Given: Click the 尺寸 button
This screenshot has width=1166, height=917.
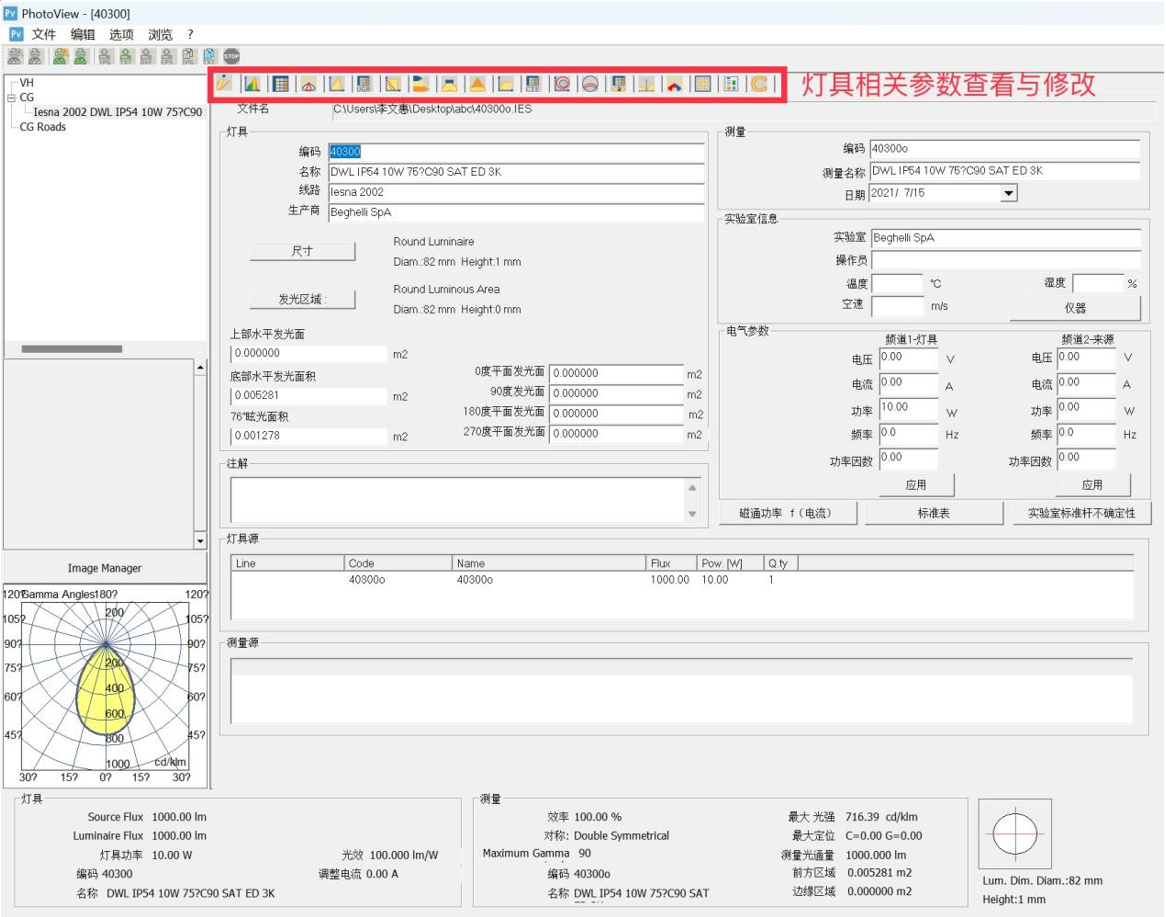Looking at the screenshot, I should point(302,251).
